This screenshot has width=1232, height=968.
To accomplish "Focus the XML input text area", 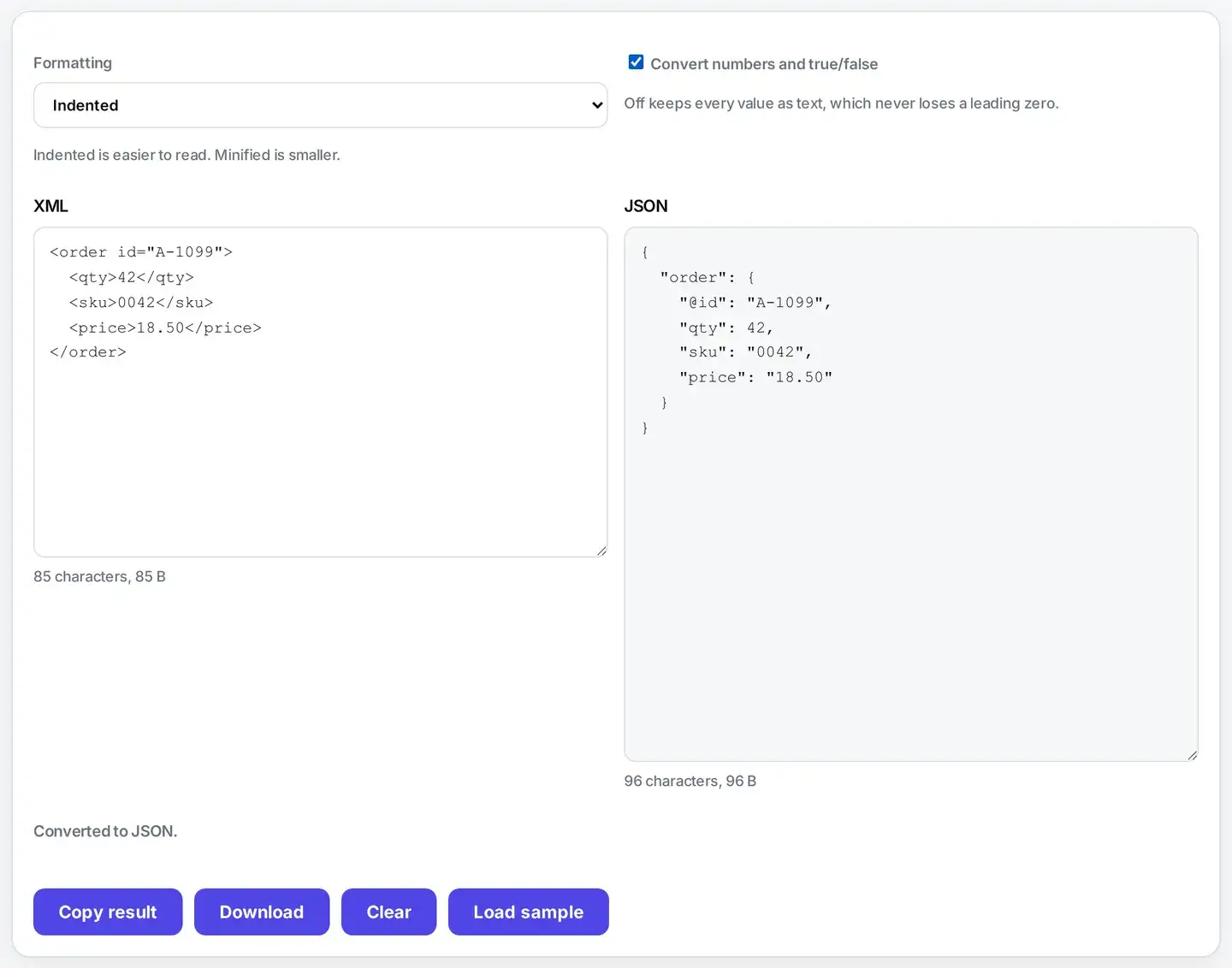I will pyautogui.click(x=320, y=392).
